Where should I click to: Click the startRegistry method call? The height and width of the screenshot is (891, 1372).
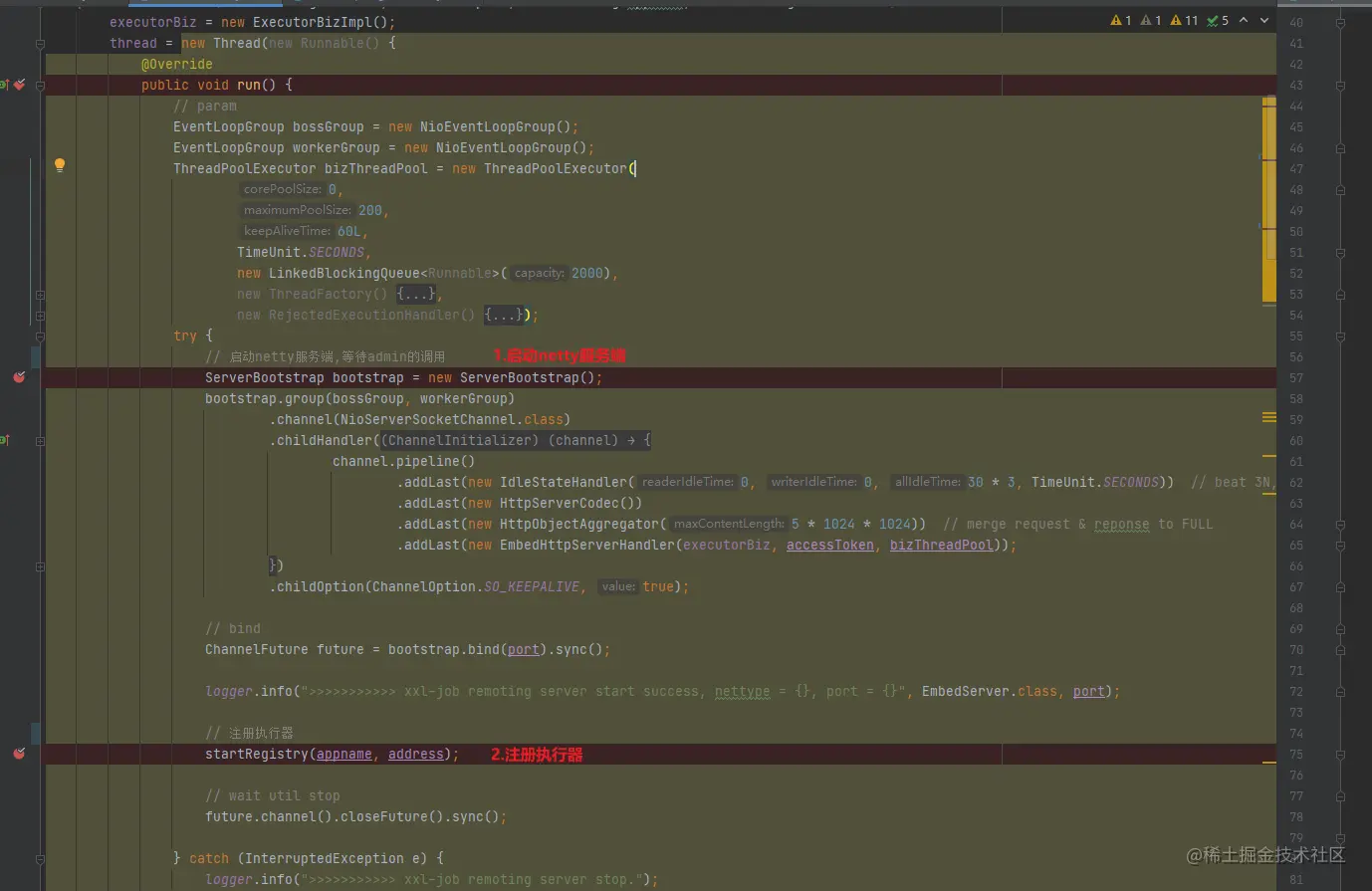point(257,754)
